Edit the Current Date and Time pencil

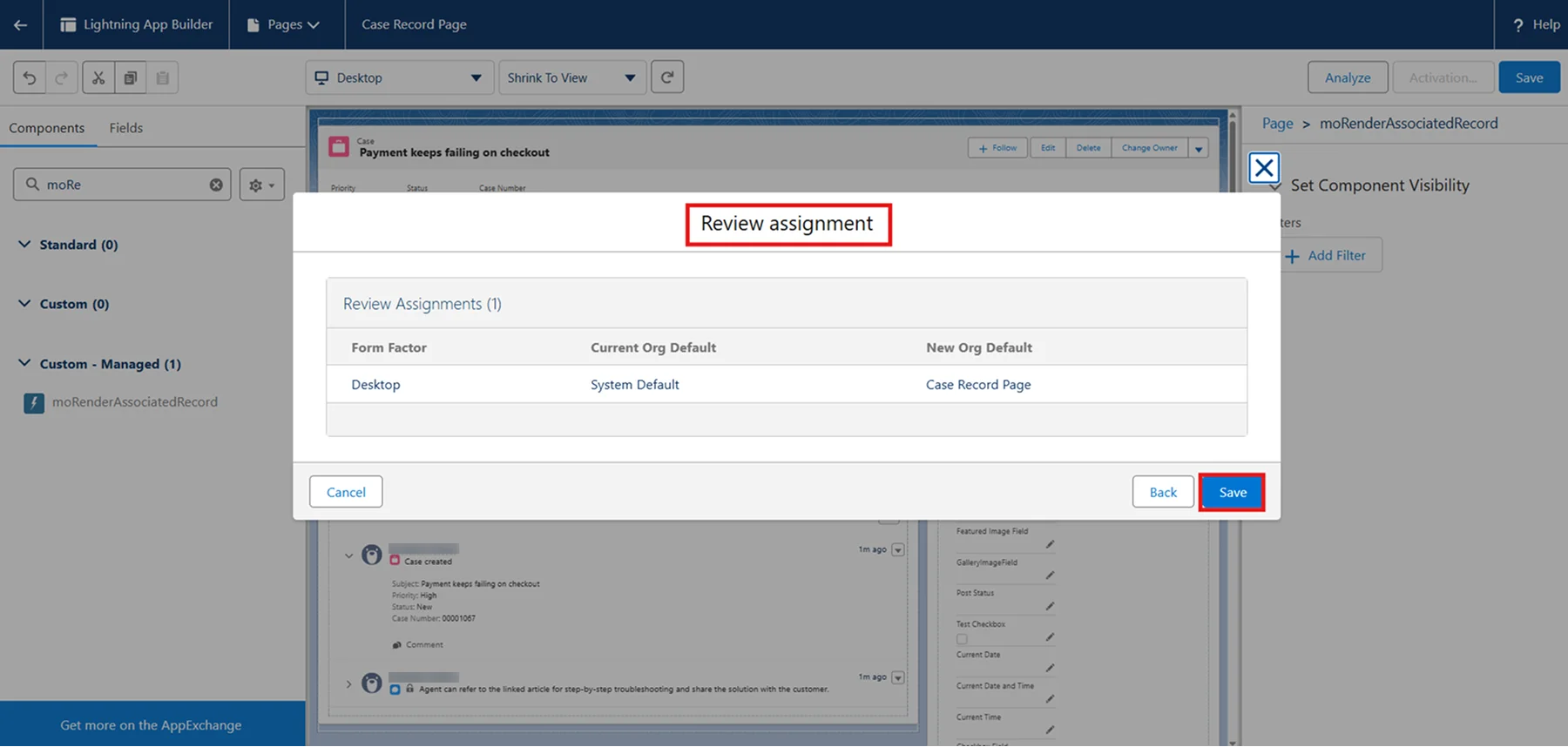point(1050,699)
